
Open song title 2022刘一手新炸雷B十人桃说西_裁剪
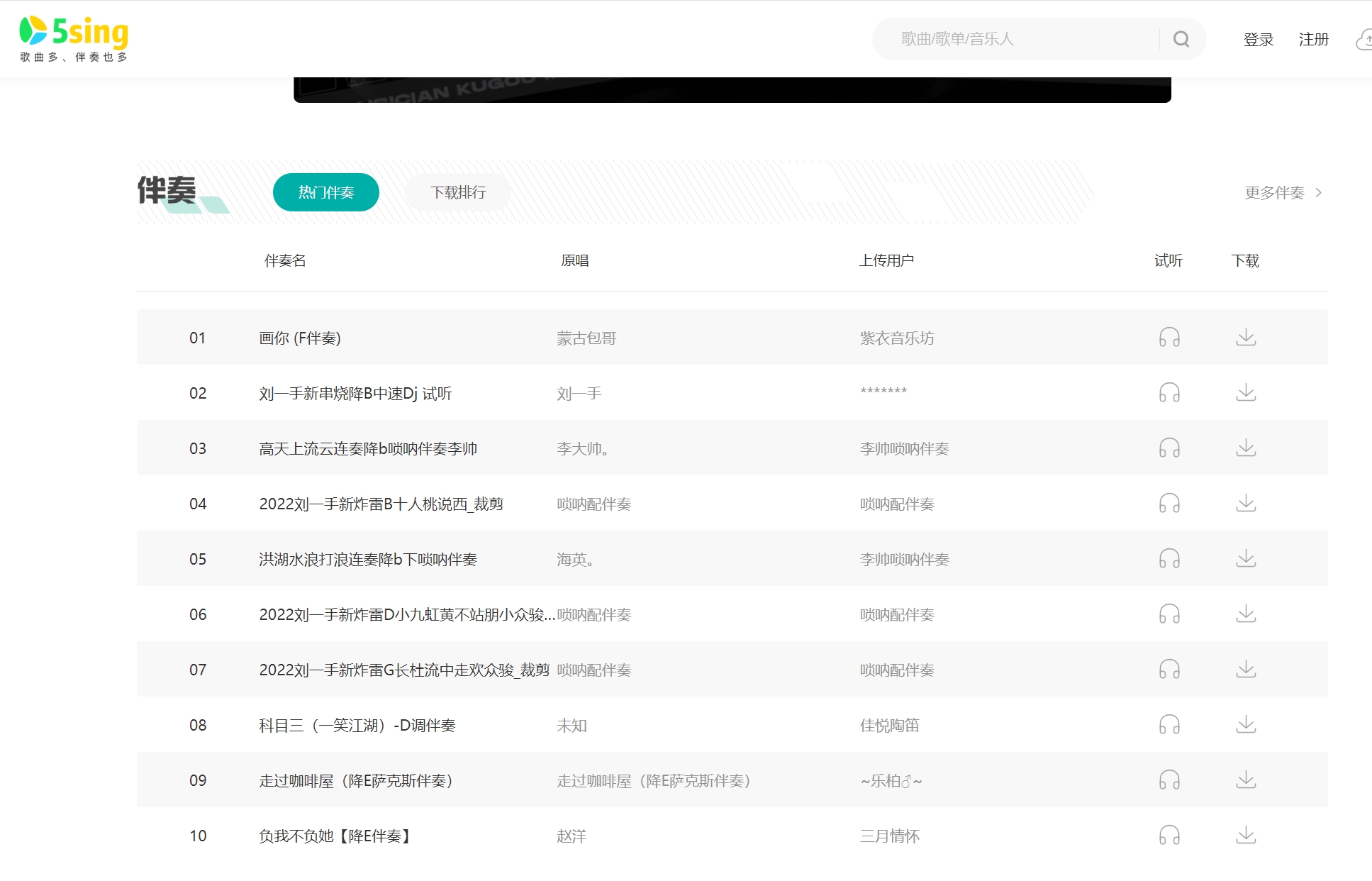[381, 504]
